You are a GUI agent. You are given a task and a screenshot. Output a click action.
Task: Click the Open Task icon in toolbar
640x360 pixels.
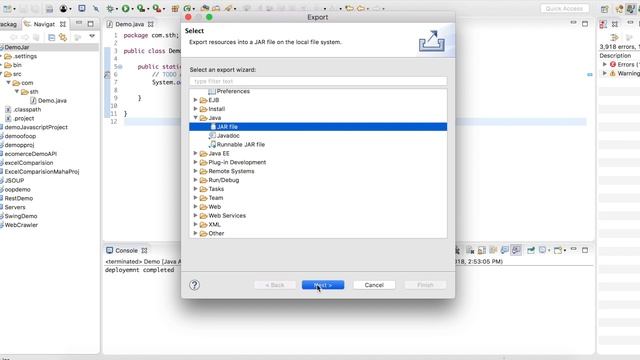[216, 8]
